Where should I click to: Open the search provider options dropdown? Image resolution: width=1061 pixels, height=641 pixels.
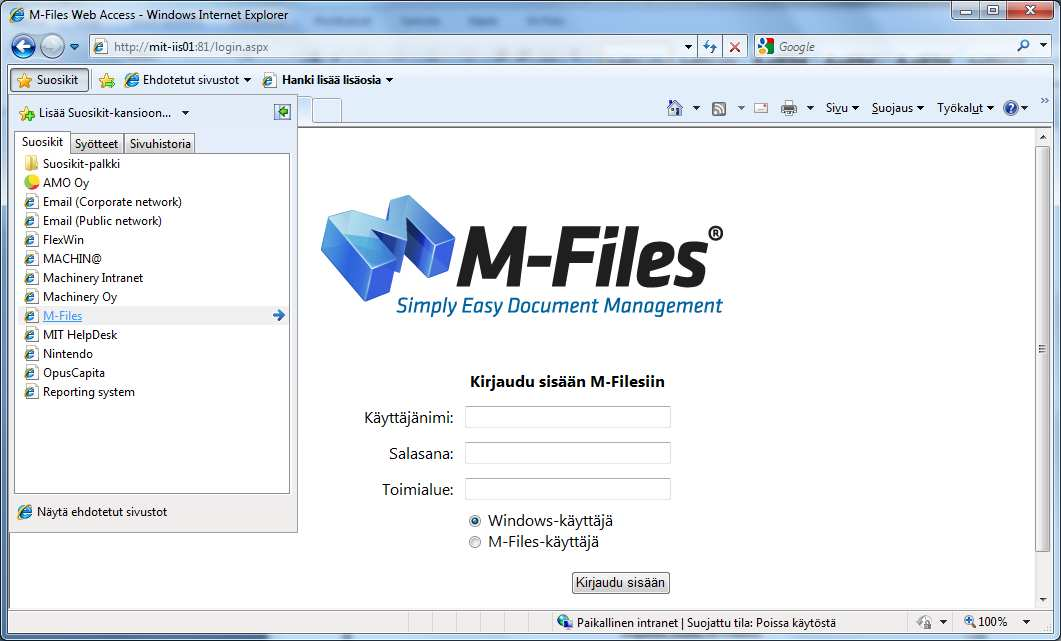pyautogui.click(x=1043, y=46)
